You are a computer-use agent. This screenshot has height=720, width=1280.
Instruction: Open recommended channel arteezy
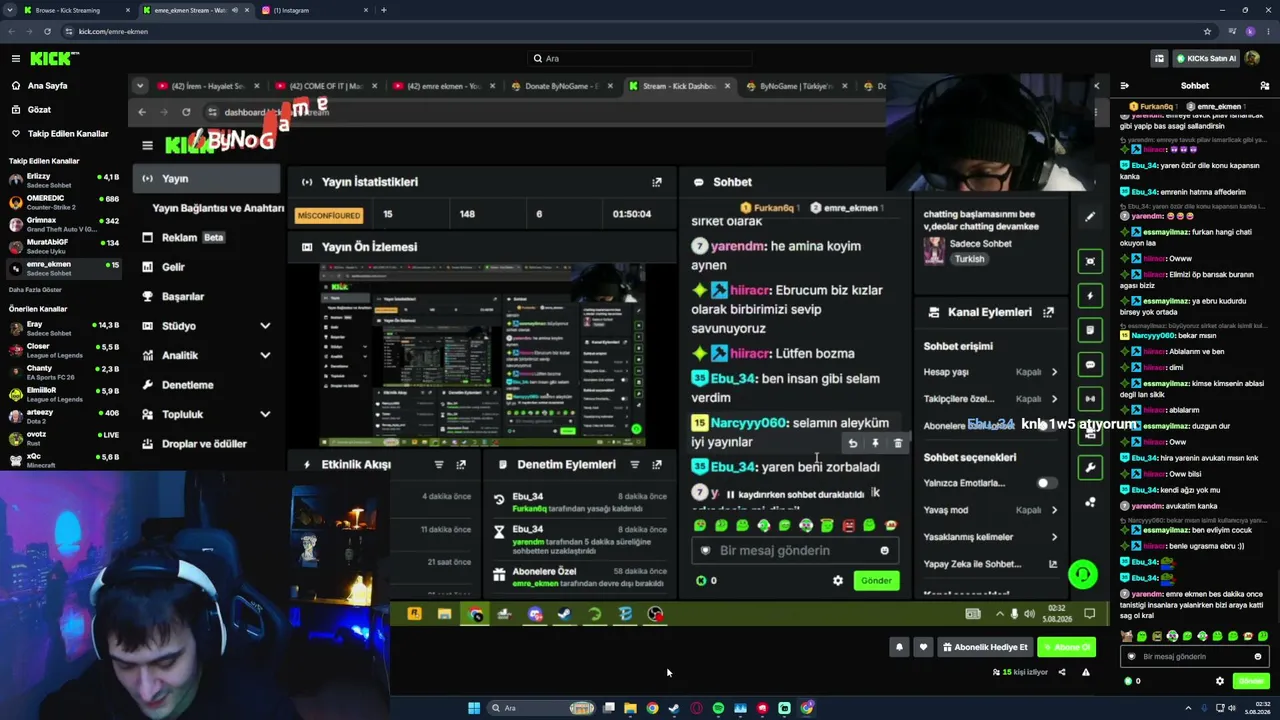62,416
